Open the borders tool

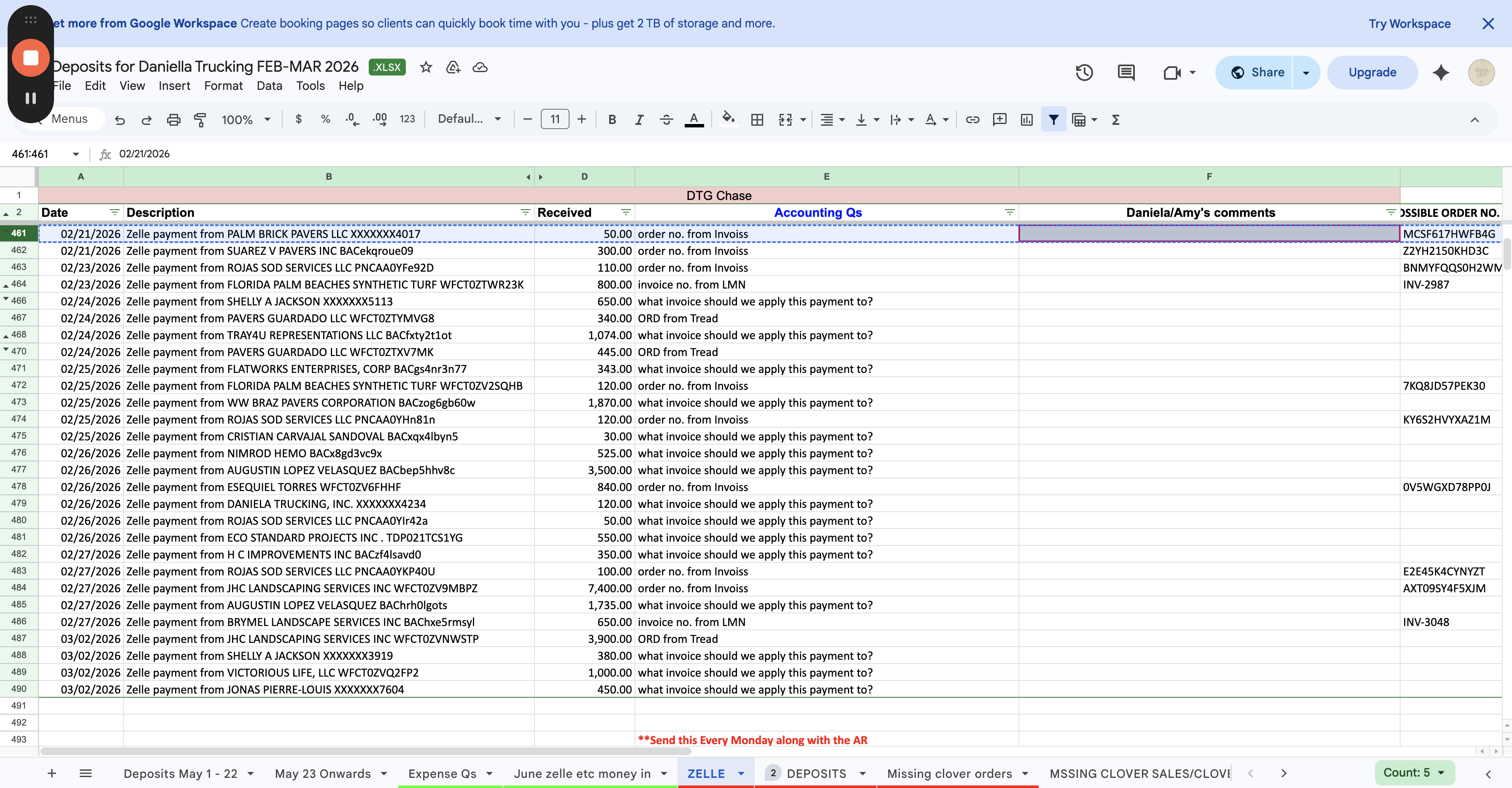click(757, 120)
